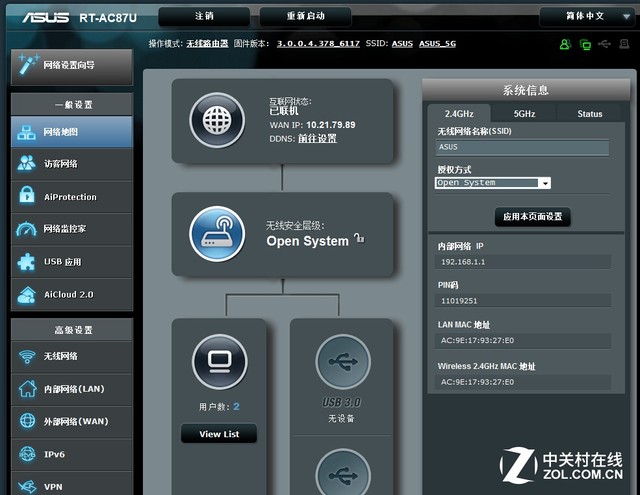
Task: Click the grey USB status icon at top
Action: 604,44
